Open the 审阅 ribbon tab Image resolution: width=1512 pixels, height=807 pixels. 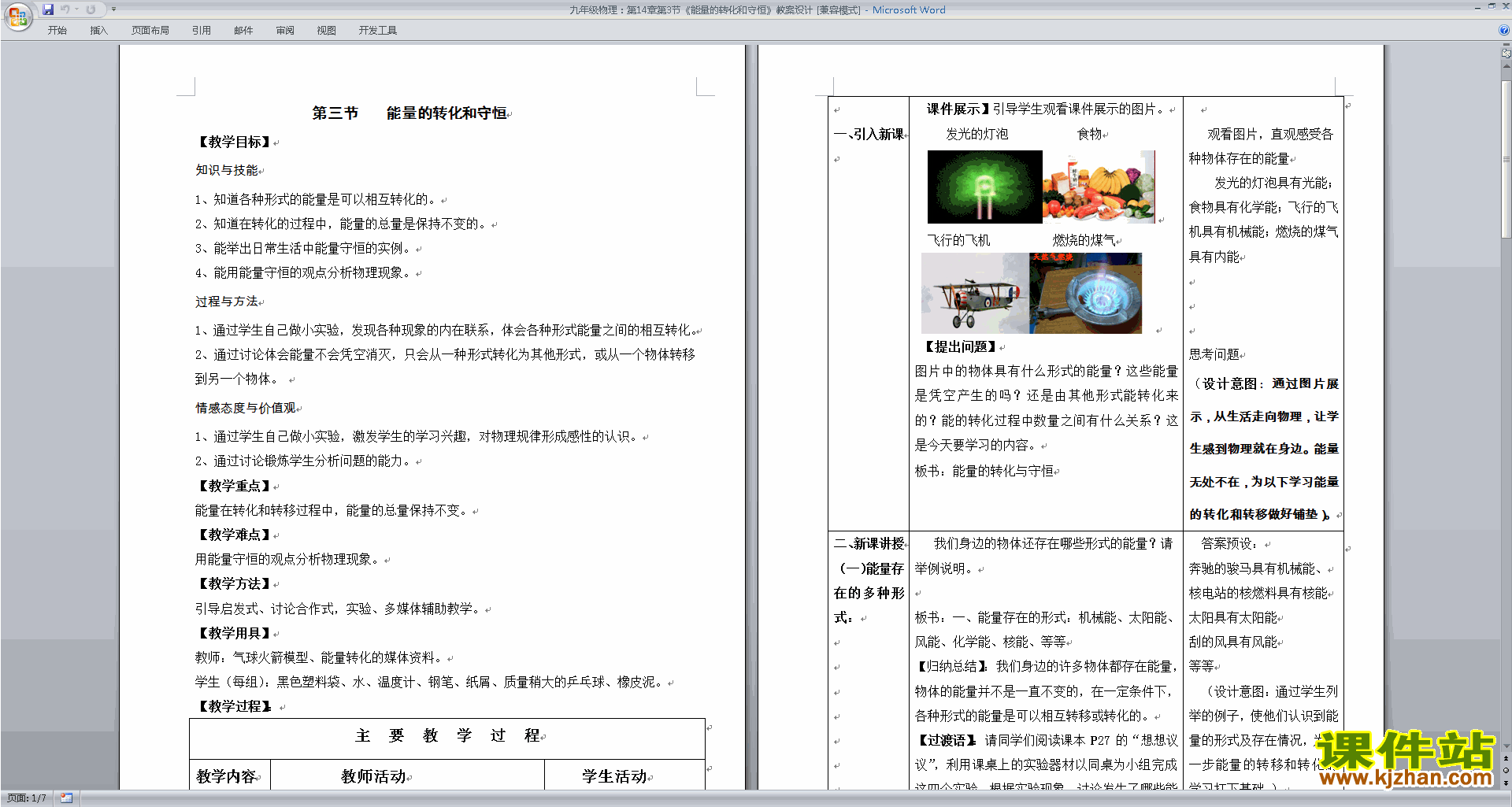285,31
